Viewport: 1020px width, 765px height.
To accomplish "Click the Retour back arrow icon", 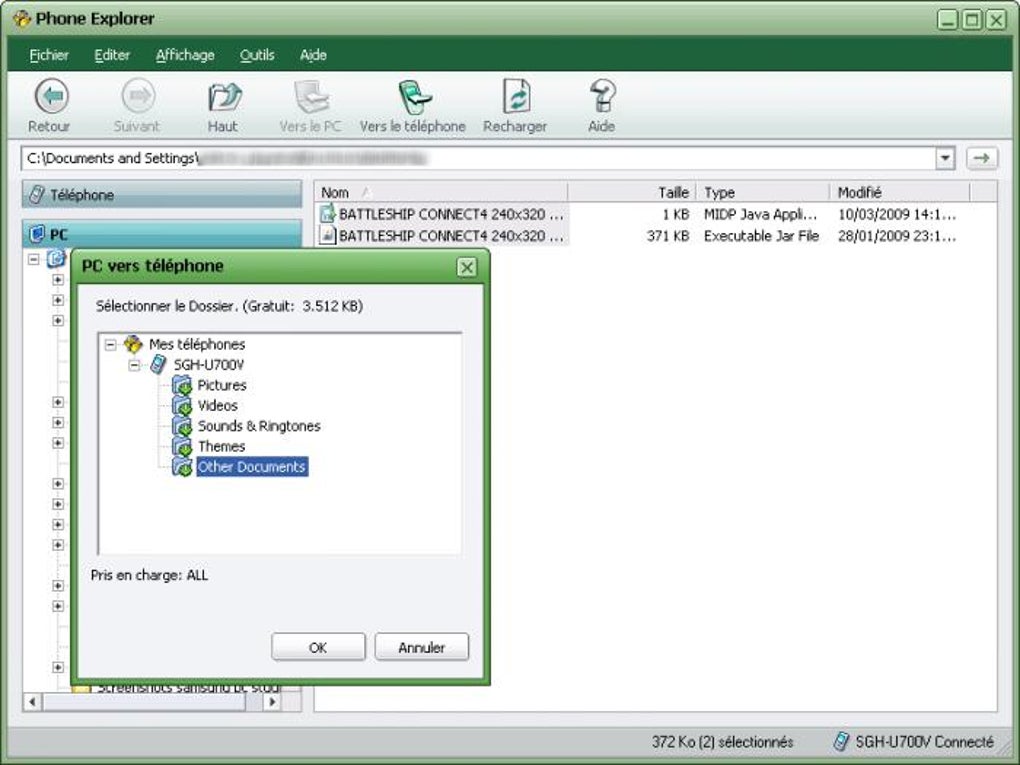I will pyautogui.click(x=51, y=97).
